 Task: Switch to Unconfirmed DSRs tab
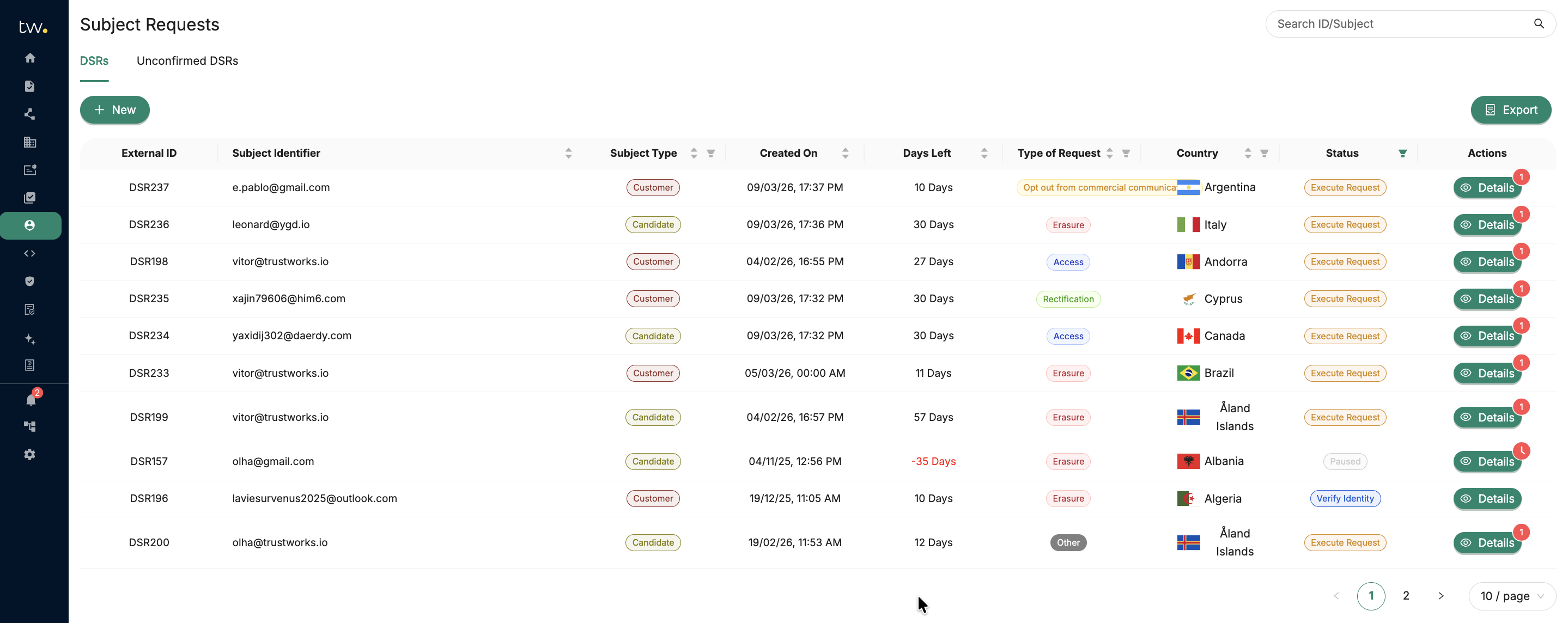pos(187,61)
